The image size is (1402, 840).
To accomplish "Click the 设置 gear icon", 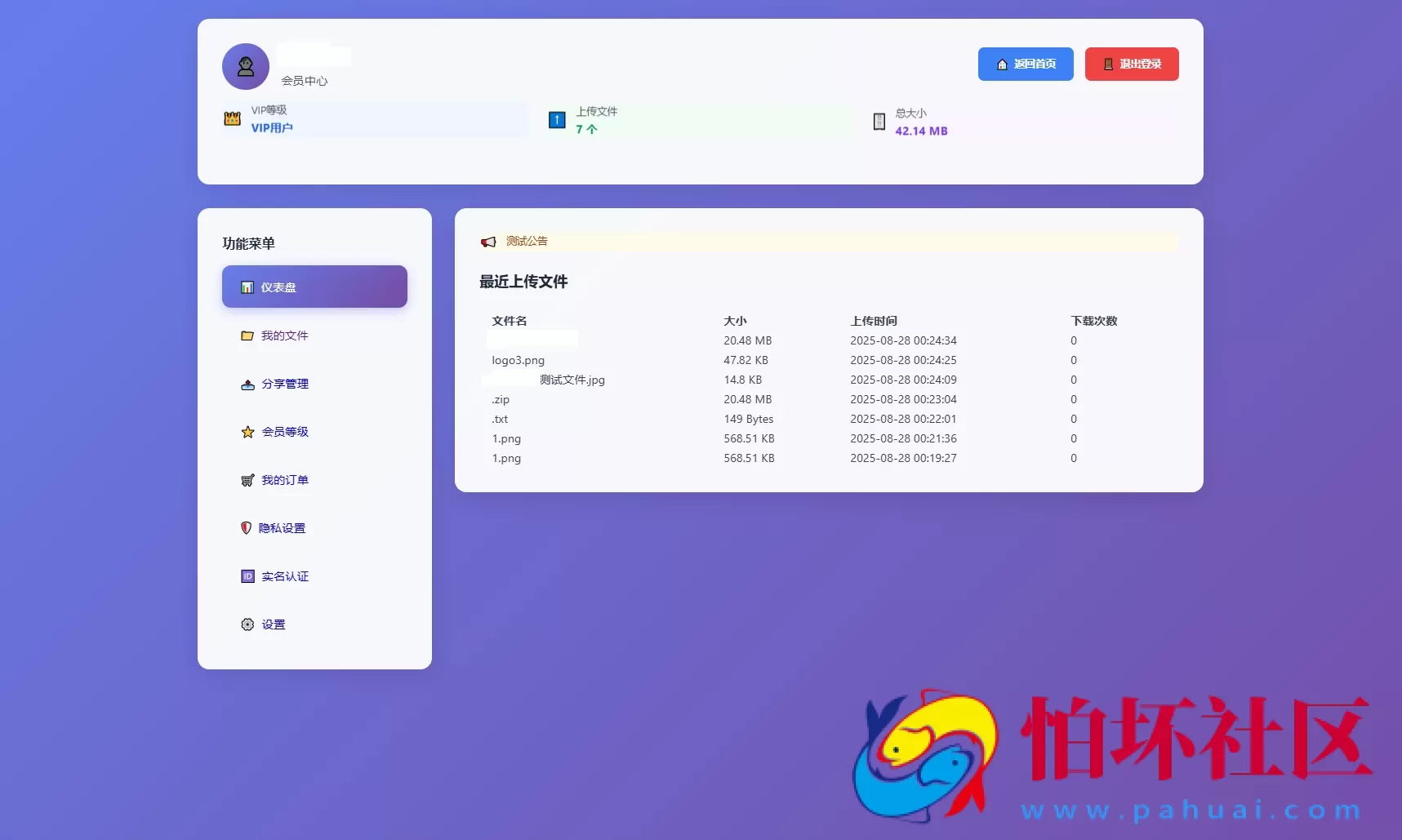I will click(247, 624).
